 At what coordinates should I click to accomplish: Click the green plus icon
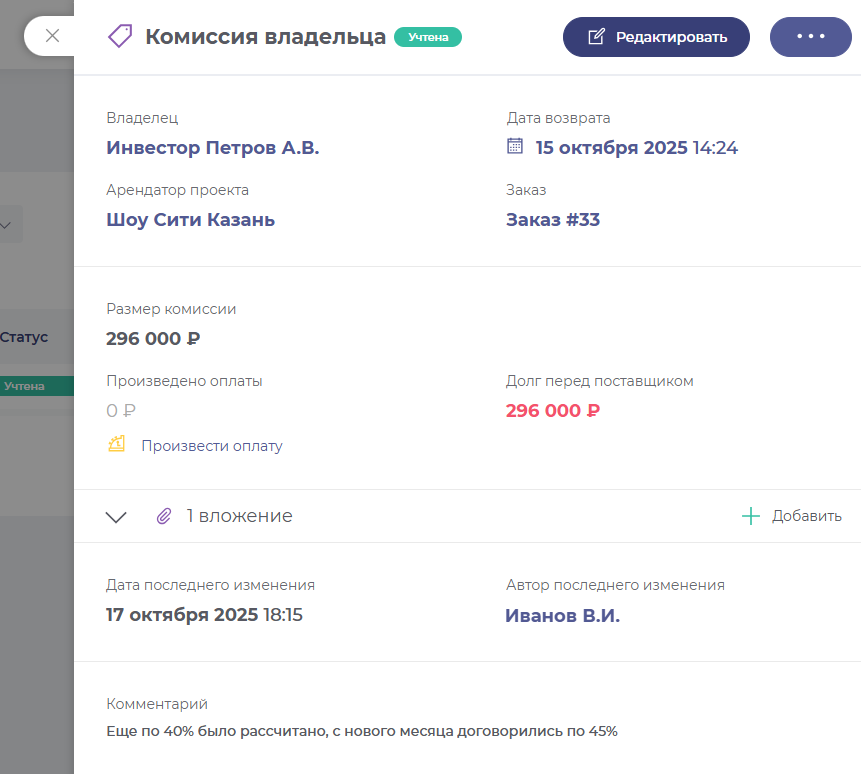pyautogui.click(x=750, y=516)
